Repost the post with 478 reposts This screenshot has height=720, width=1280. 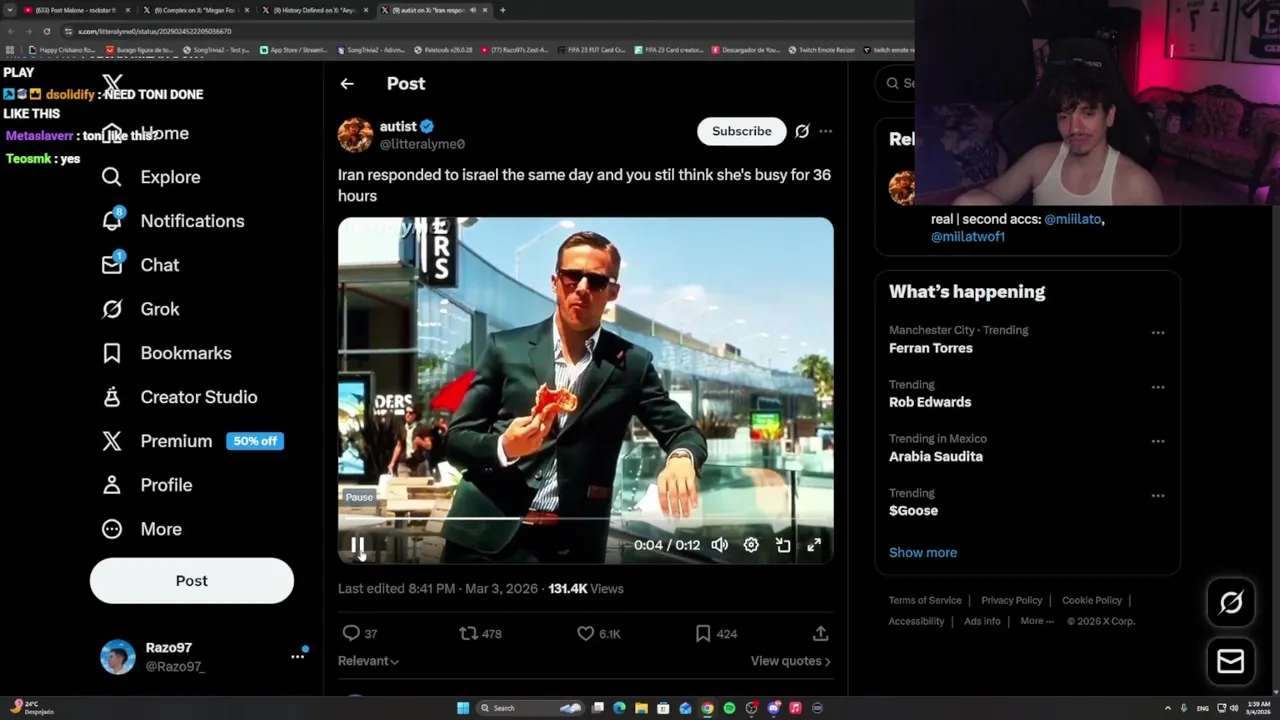click(480, 634)
